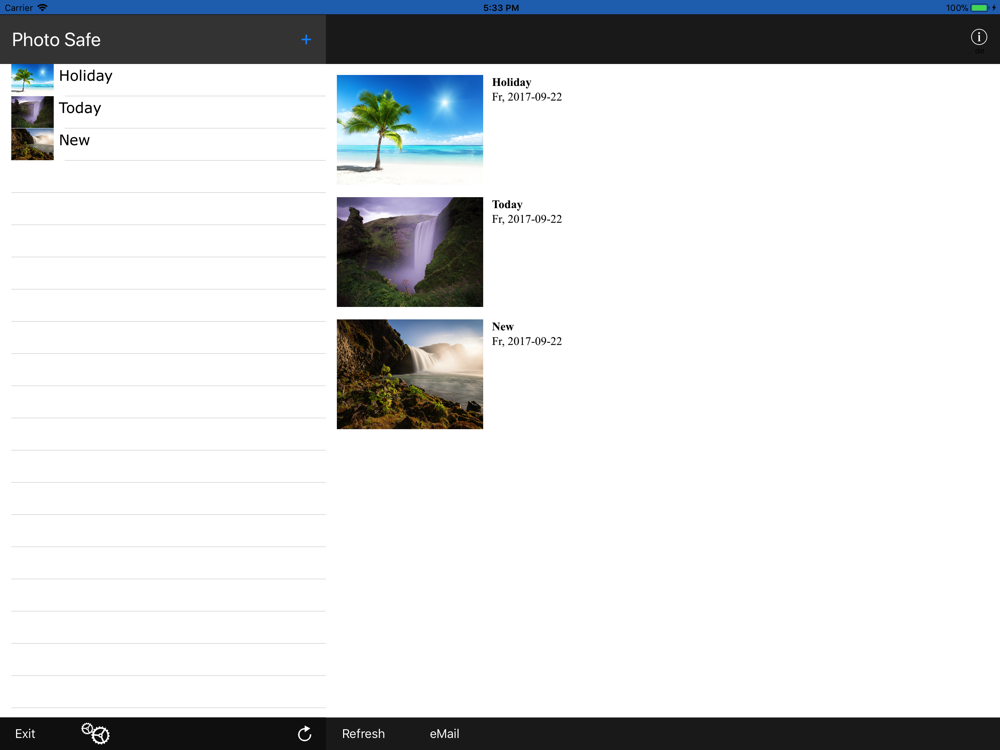
Task: Open the New sidebar thumbnail
Action: [x=33, y=144]
